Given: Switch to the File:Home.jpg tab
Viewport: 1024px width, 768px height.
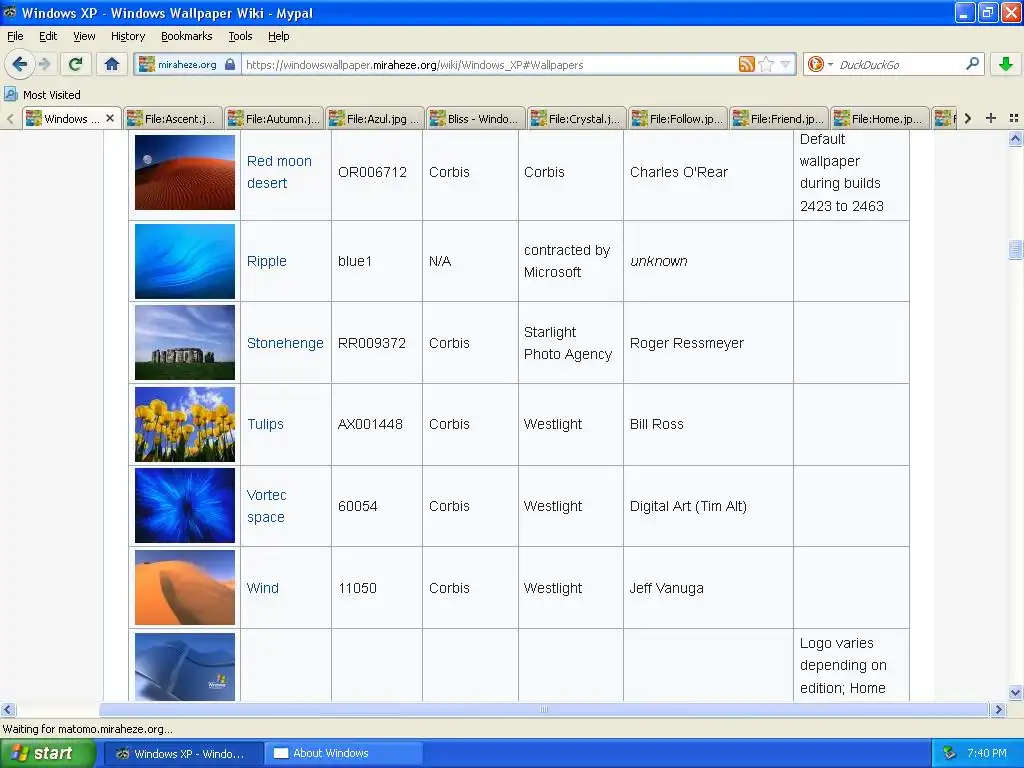Looking at the screenshot, I should (x=880, y=119).
